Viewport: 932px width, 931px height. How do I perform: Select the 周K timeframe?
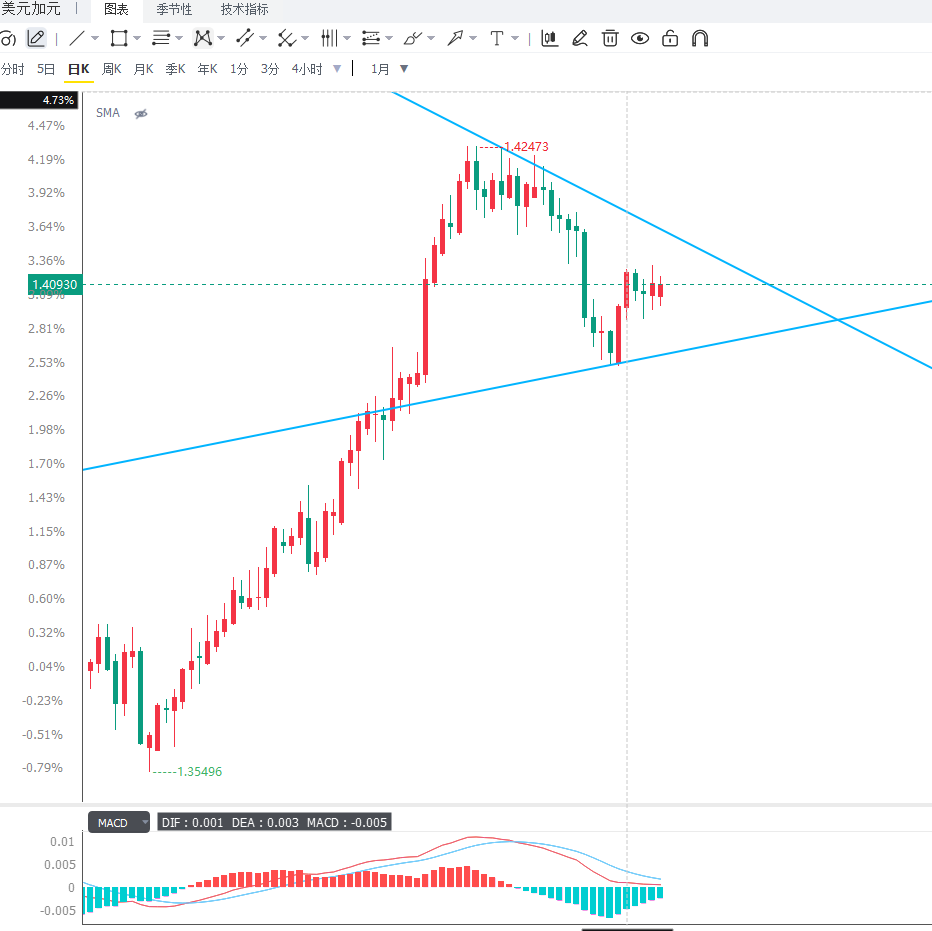[x=112, y=69]
